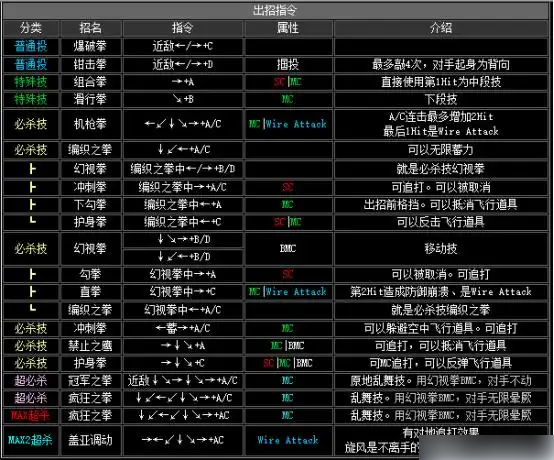Click the cyan MAX2超杀 category label
554x460 pixels.
coord(31,440)
